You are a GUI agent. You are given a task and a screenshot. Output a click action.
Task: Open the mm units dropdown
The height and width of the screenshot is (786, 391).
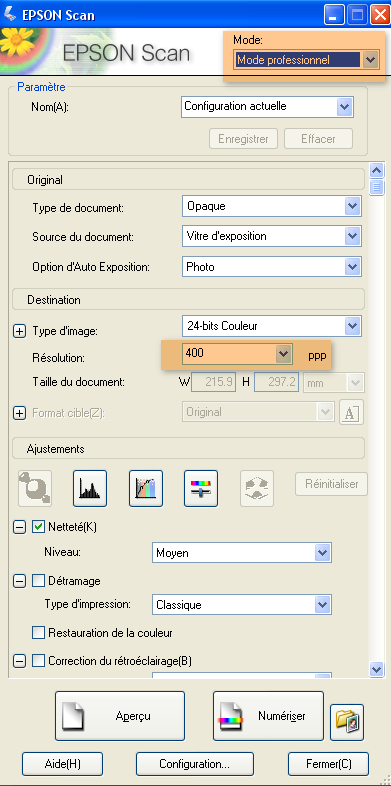point(333,383)
